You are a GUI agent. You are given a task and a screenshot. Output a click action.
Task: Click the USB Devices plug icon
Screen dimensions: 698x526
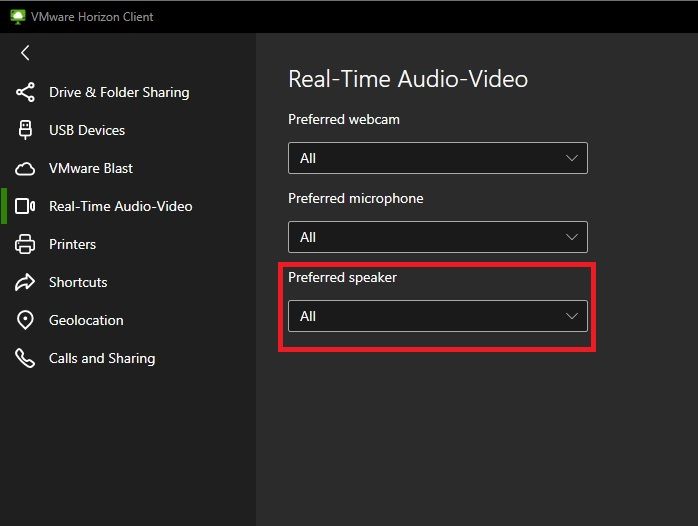point(25,130)
